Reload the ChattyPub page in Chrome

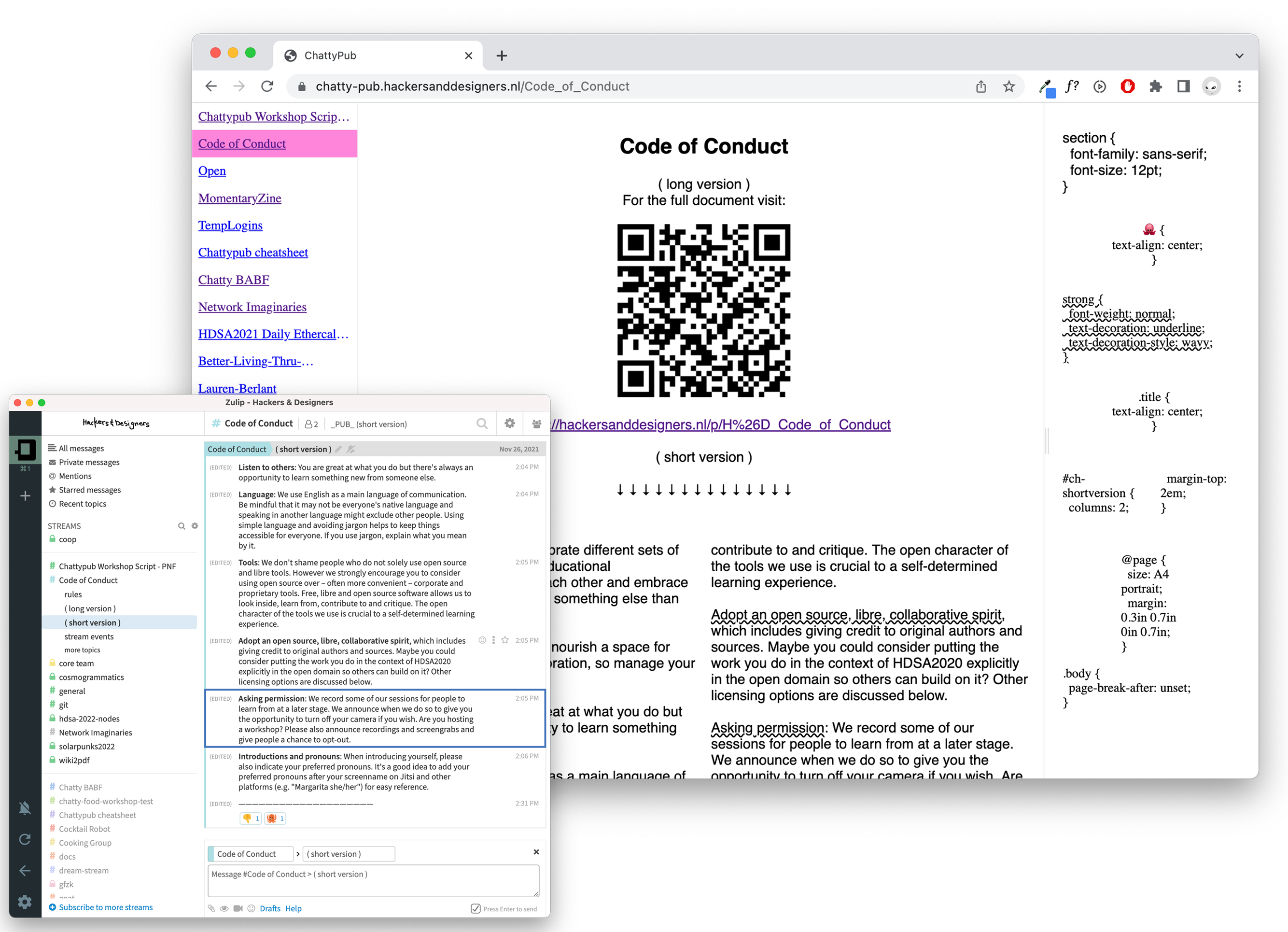coord(267,86)
